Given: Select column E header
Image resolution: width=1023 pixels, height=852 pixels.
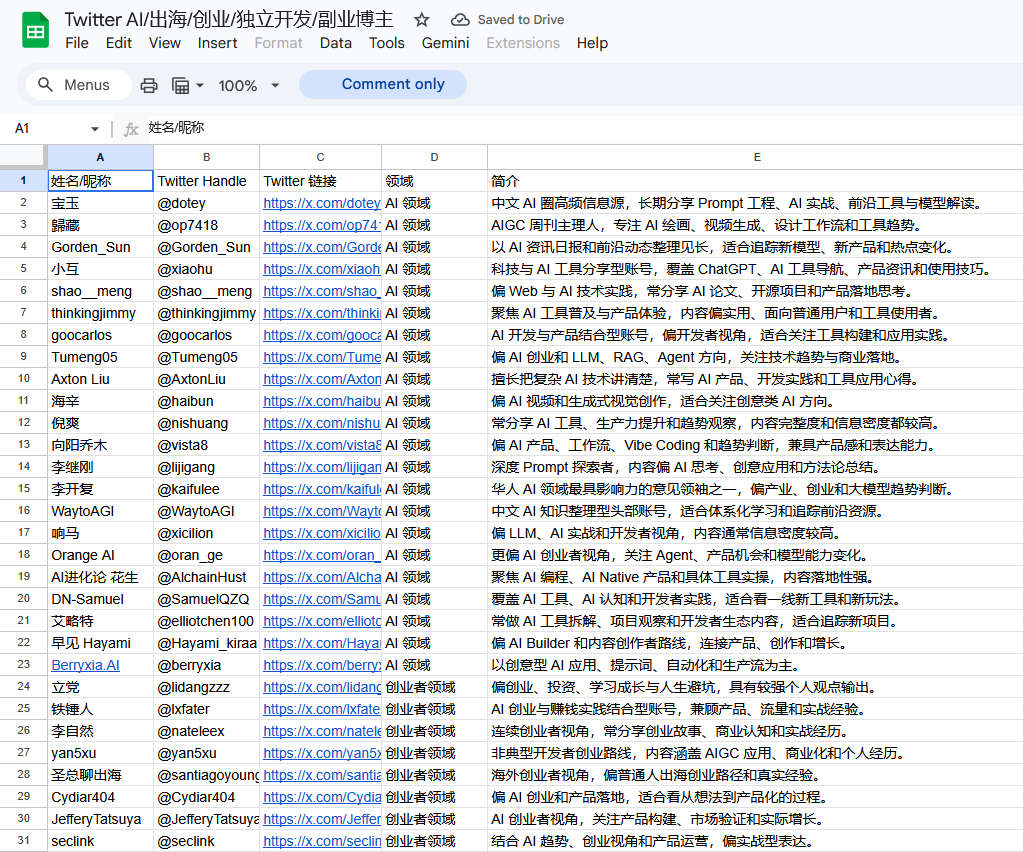Looking at the screenshot, I should [756, 157].
